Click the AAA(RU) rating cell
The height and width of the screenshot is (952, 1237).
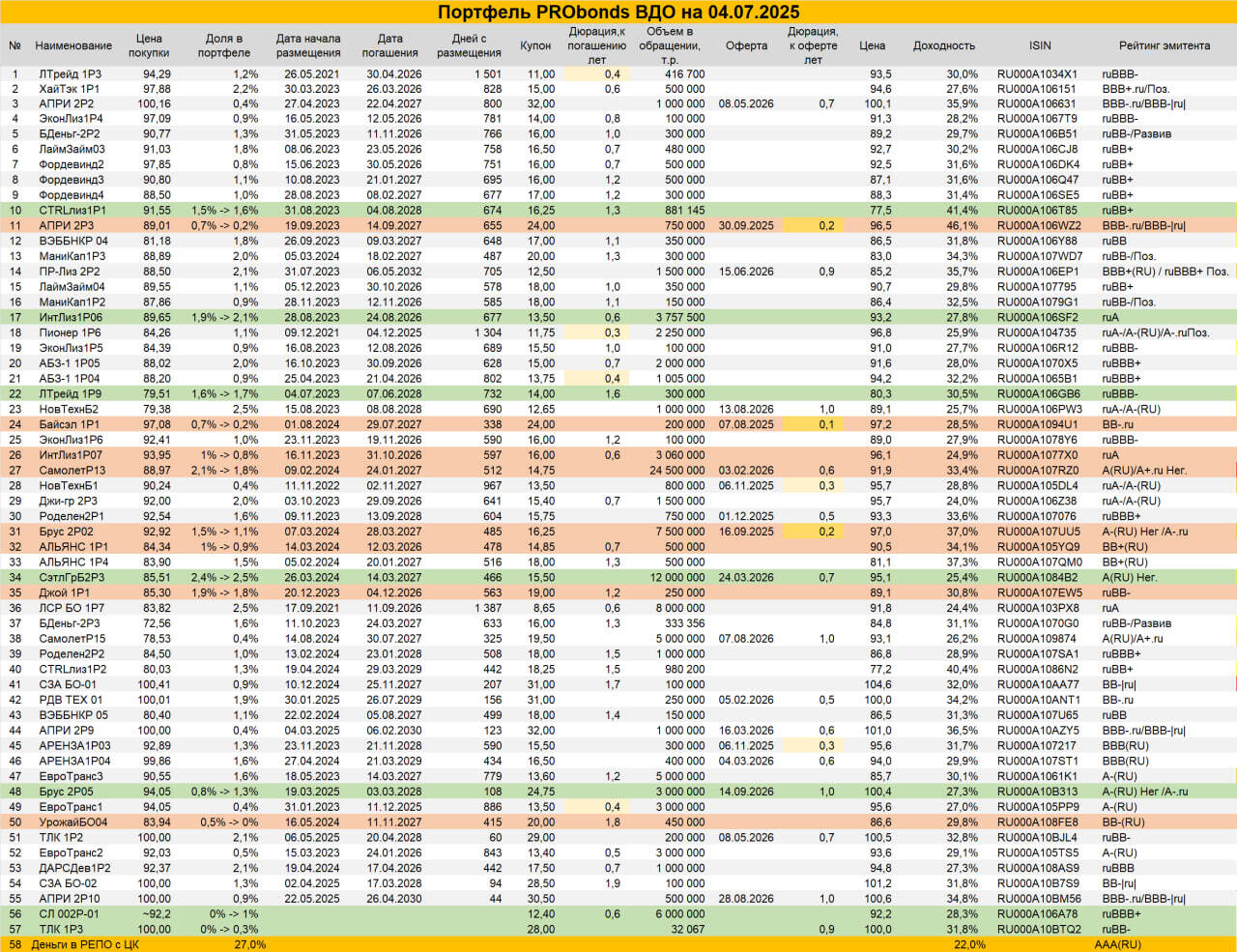[x=1117, y=944]
